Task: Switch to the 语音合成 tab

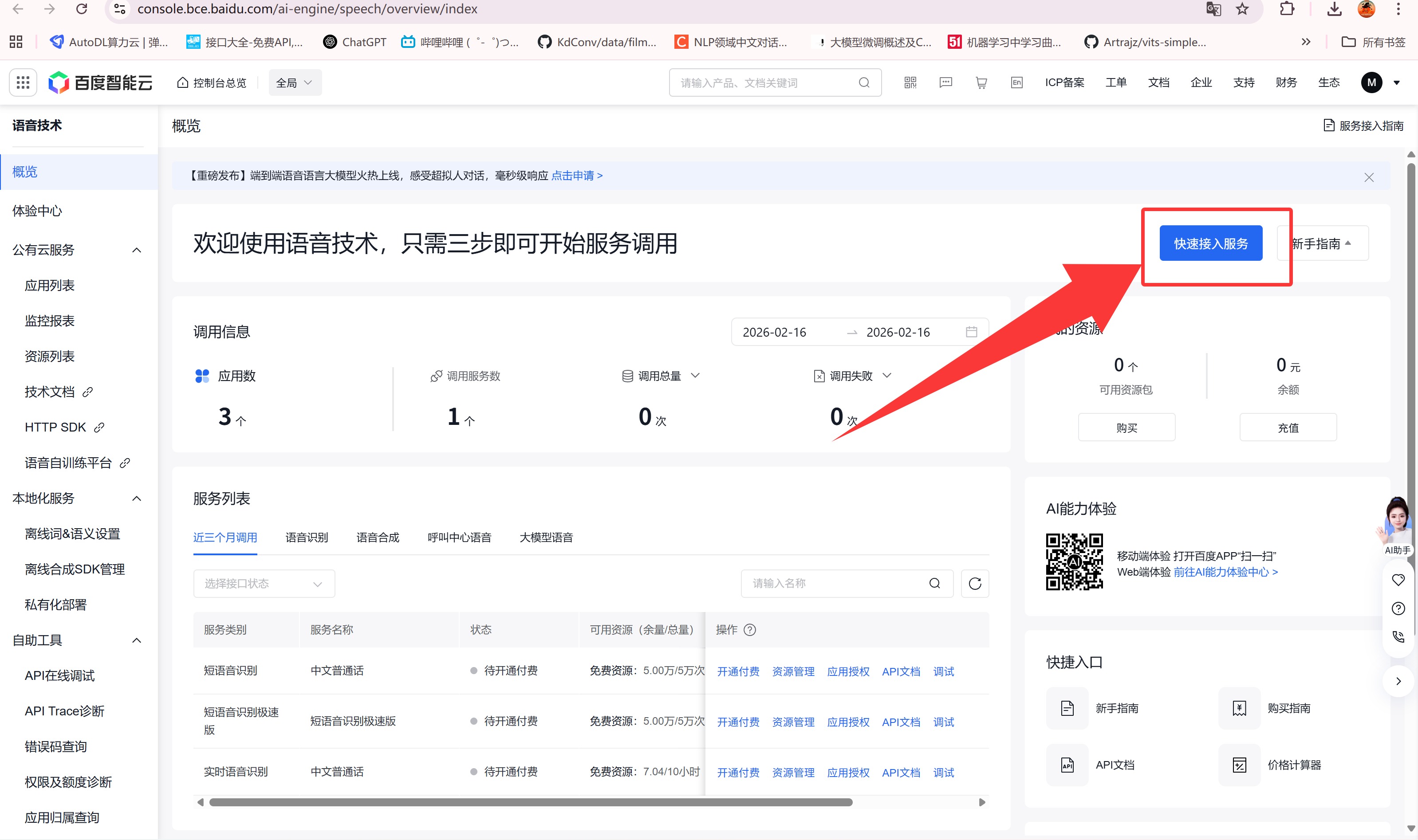Action: [x=378, y=538]
